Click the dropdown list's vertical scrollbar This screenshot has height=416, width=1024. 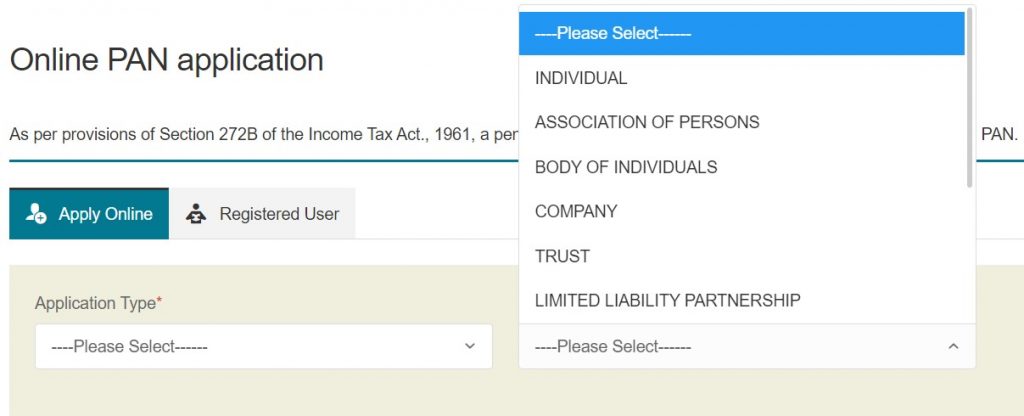[x=970, y=98]
